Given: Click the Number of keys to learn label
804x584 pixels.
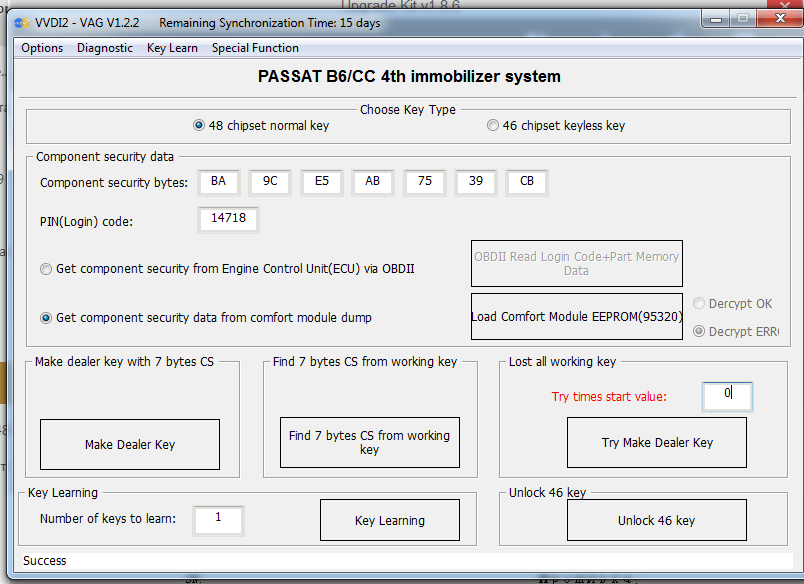Looking at the screenshot, I should click(108, 518).
